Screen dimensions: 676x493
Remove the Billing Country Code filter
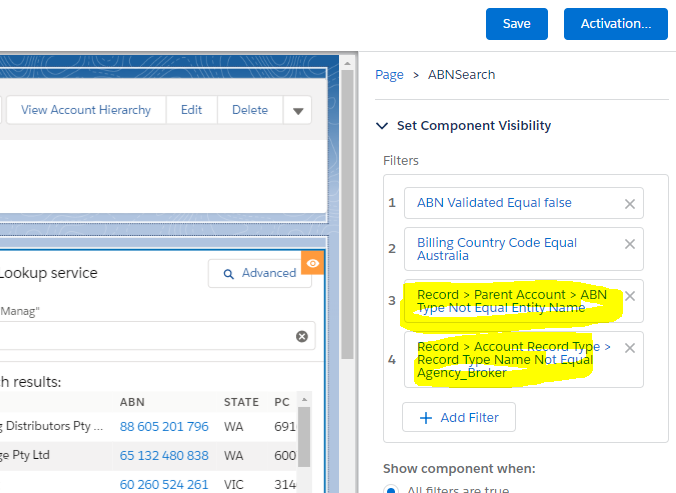pyautogui.click(x=630, y=244)
